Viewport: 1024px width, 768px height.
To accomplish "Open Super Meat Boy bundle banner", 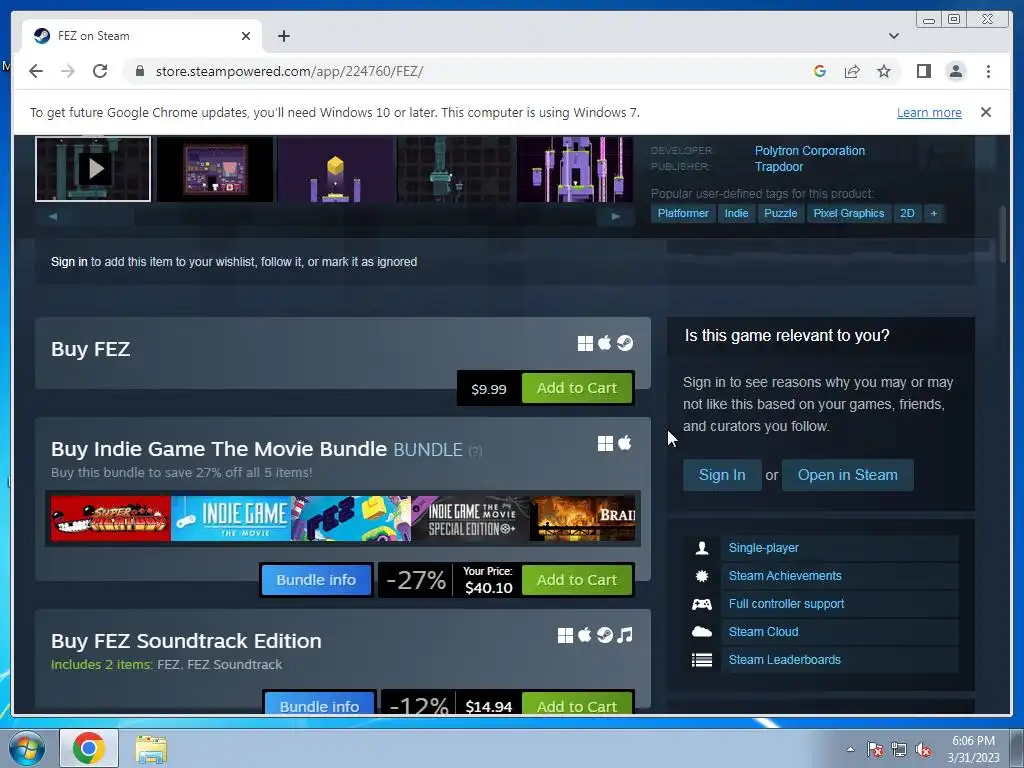I will click(x=110, y=519).
